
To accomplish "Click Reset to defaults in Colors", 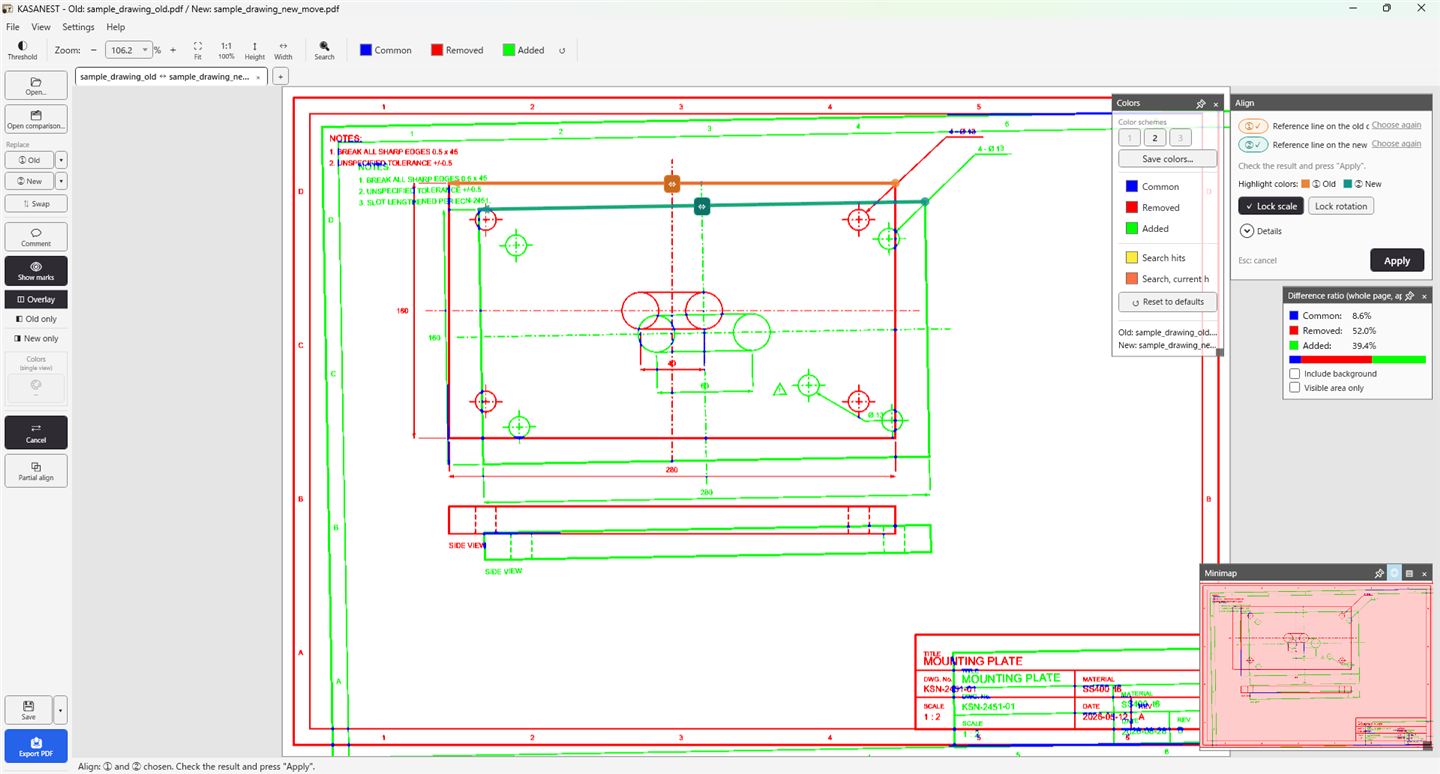I will click(x=1168, y=301).
